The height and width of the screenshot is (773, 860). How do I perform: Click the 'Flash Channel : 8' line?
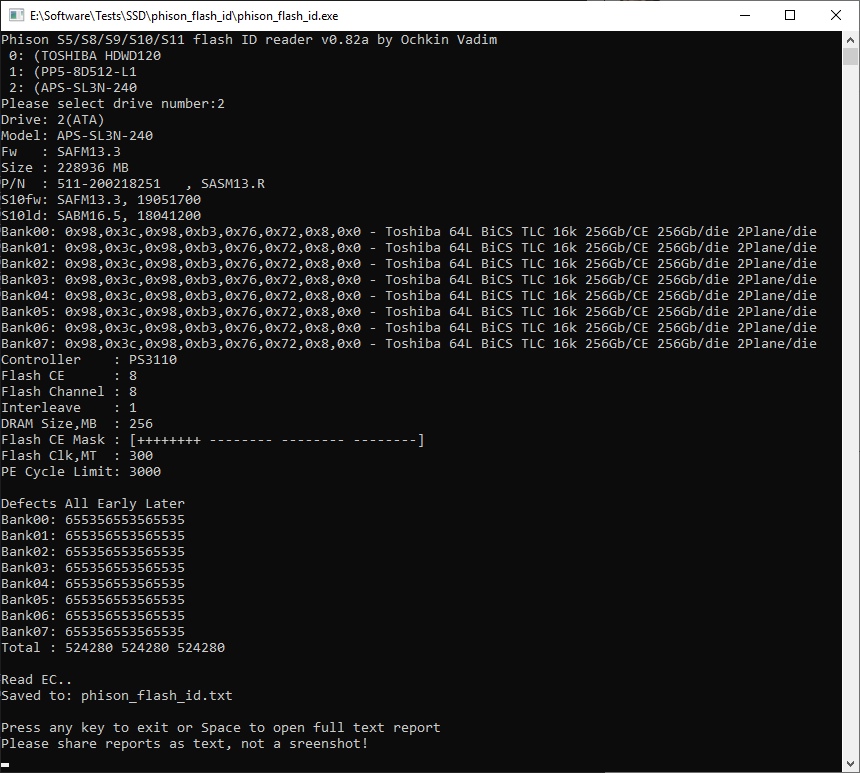[x=69, y=392]
